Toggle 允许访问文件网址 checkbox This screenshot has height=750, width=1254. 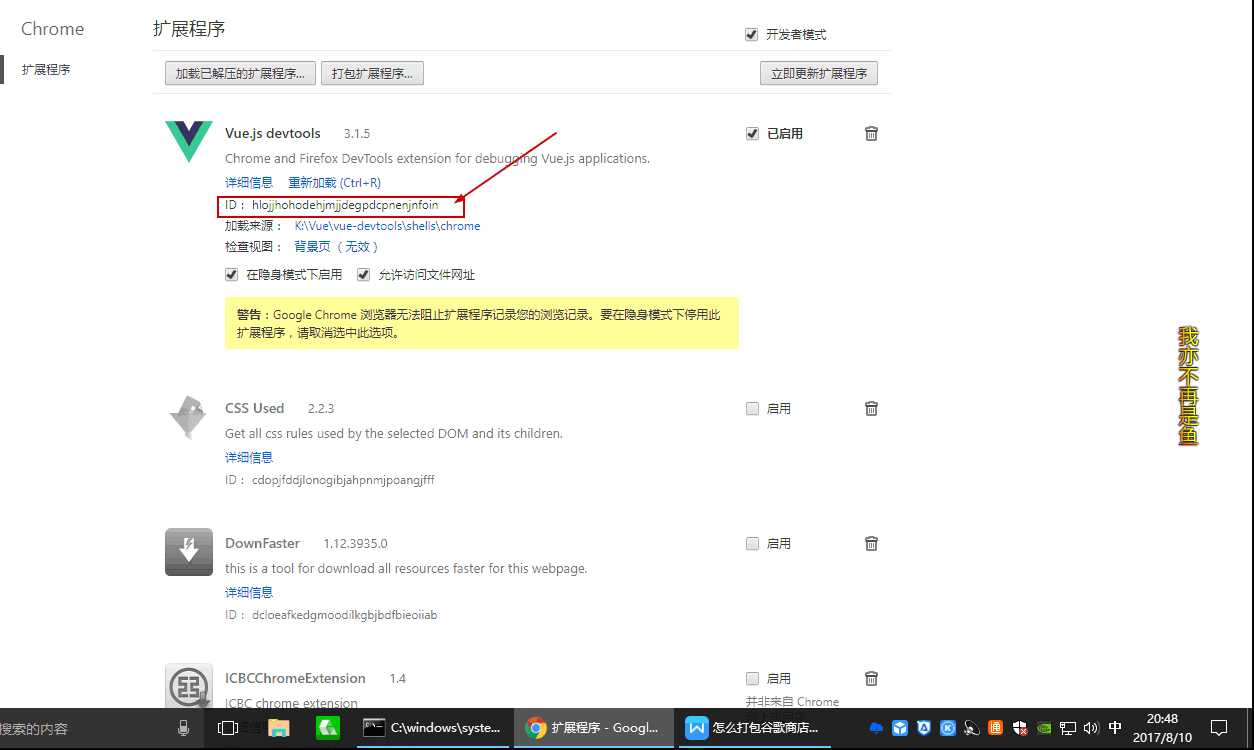(364, 274)
